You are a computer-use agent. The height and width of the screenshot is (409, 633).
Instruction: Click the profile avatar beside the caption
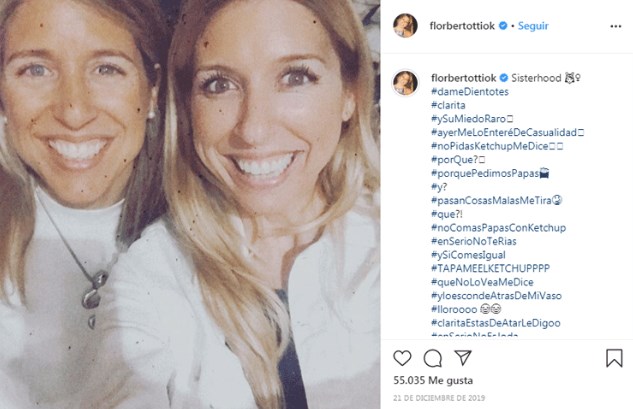coord(405,83)
